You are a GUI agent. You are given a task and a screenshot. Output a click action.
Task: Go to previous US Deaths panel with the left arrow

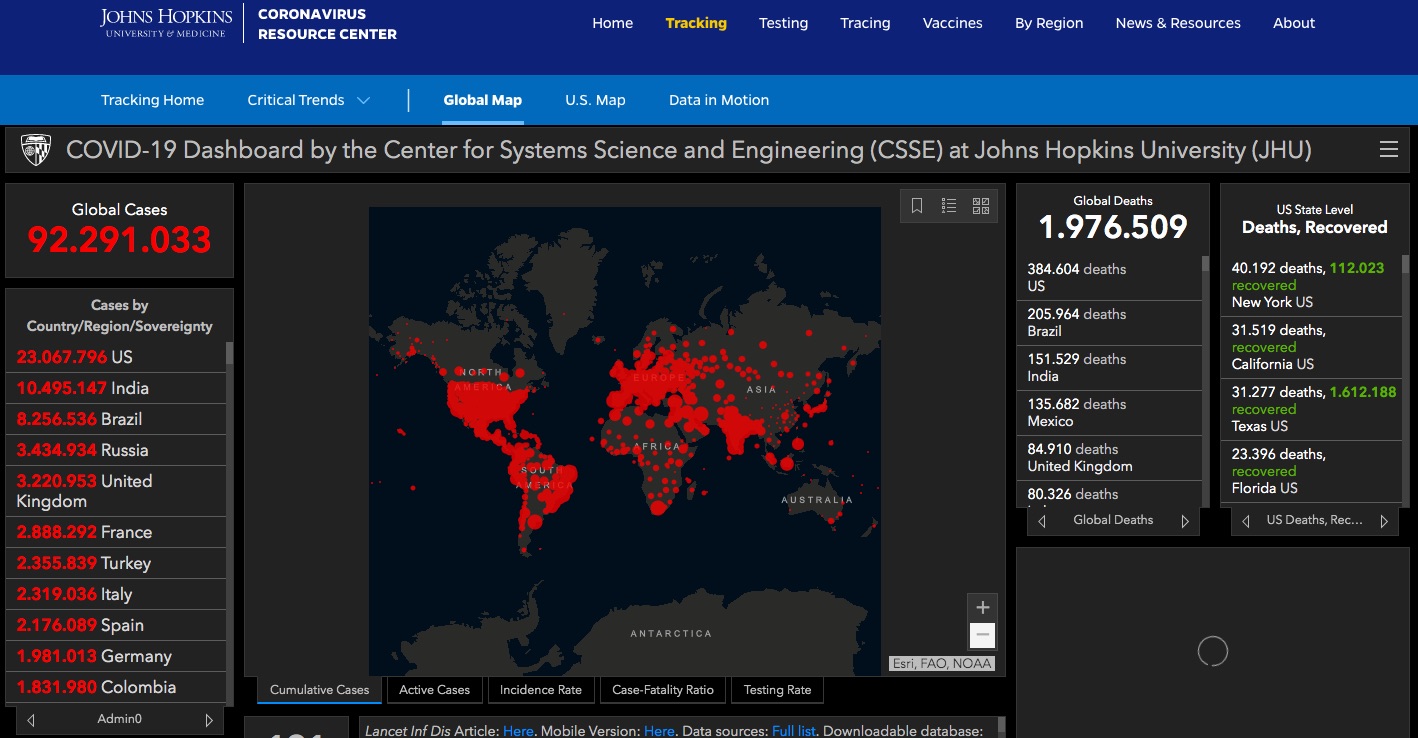[x=1246, y=521]
